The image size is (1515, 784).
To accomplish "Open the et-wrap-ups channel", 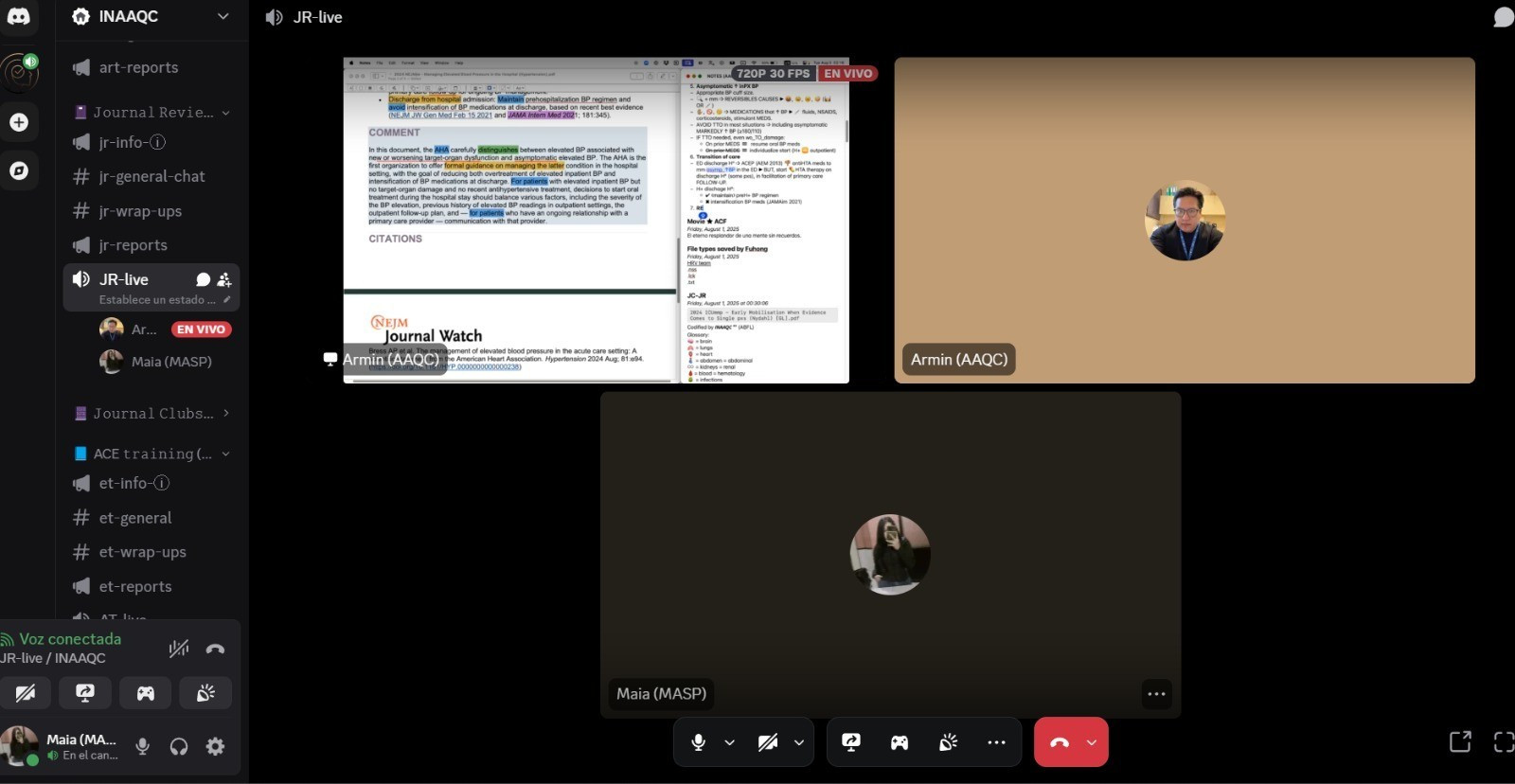I will click(x=142, y=552).
